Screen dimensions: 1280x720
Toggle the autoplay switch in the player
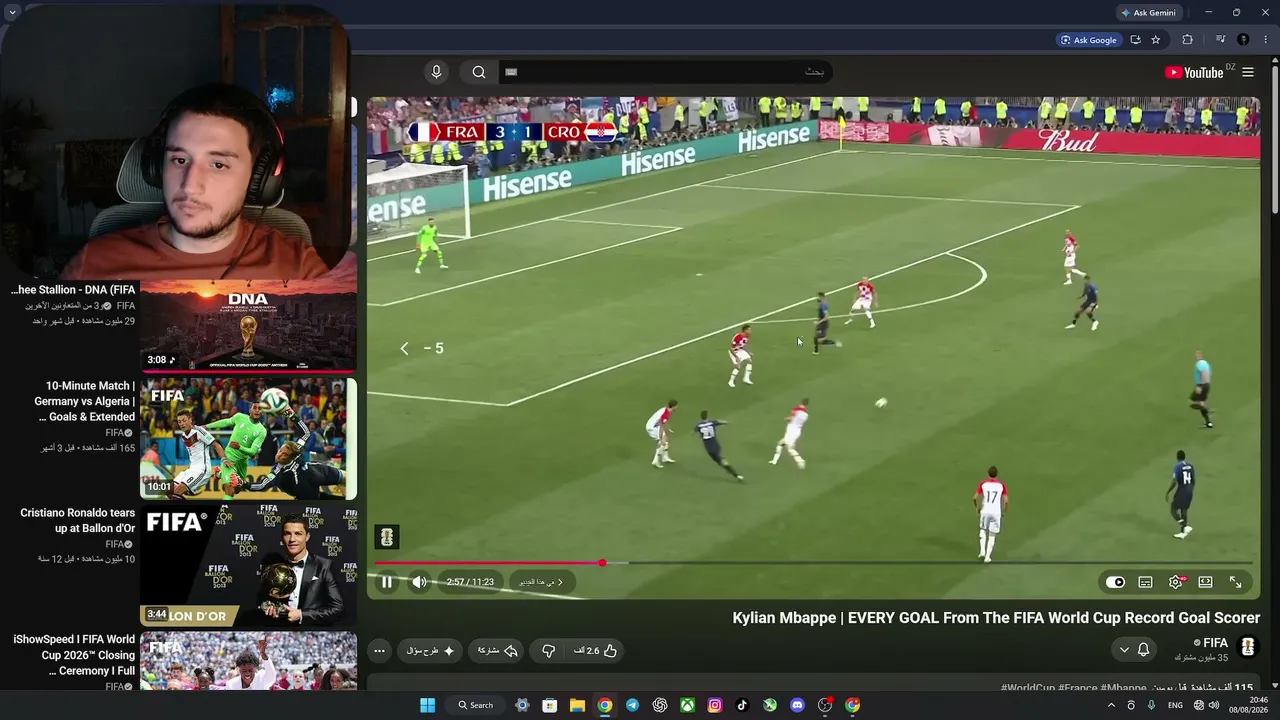point(1115,582)
